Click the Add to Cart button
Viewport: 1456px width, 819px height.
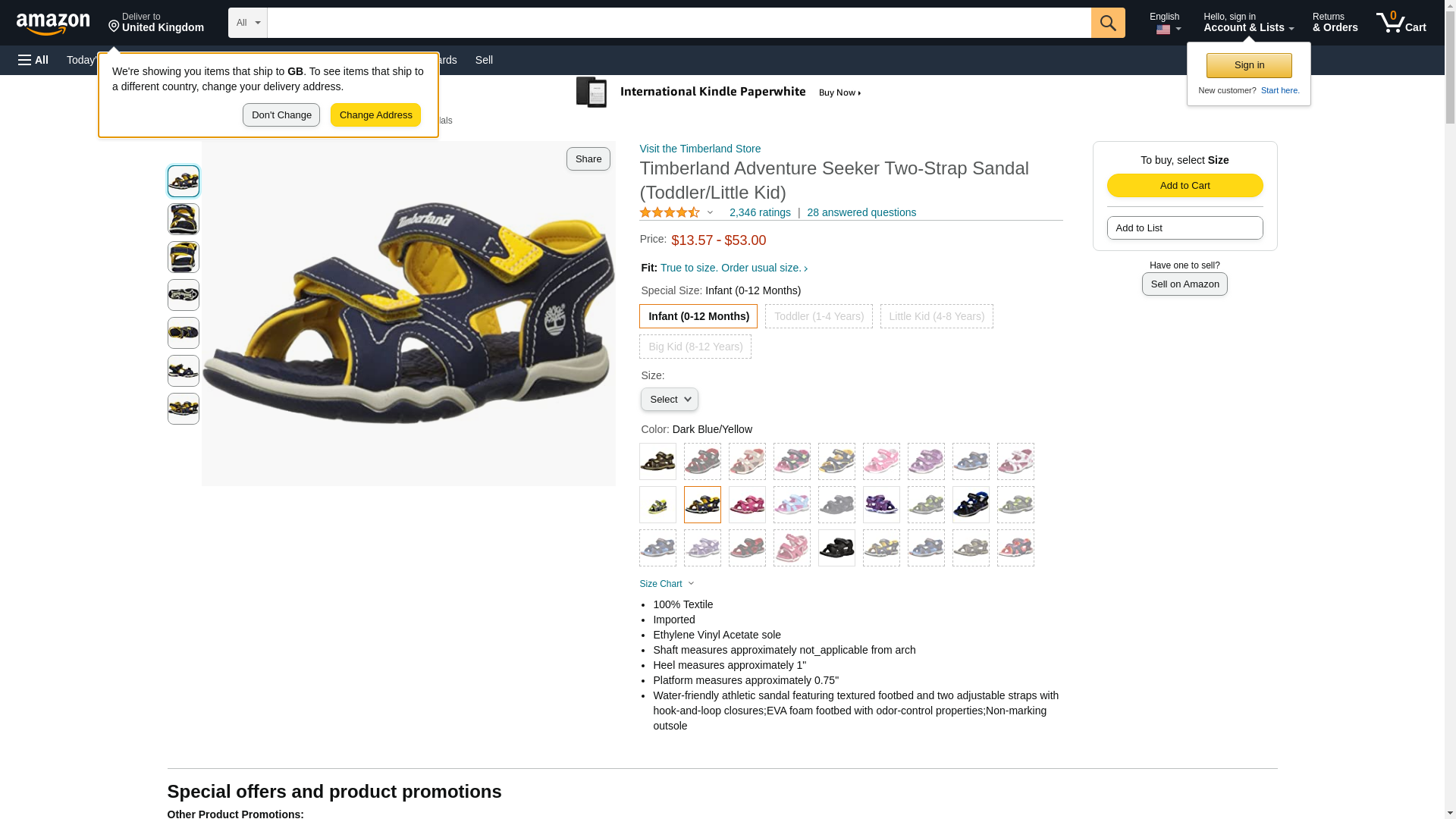(x=1185, y=186)
